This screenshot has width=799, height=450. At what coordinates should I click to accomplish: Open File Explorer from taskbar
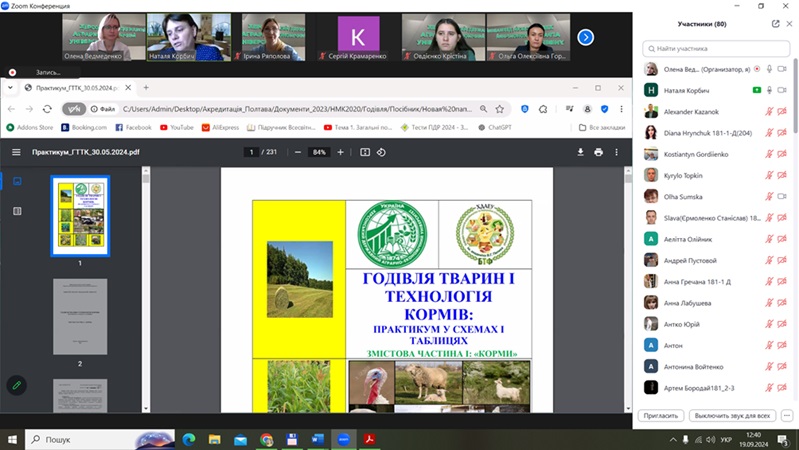215,439
